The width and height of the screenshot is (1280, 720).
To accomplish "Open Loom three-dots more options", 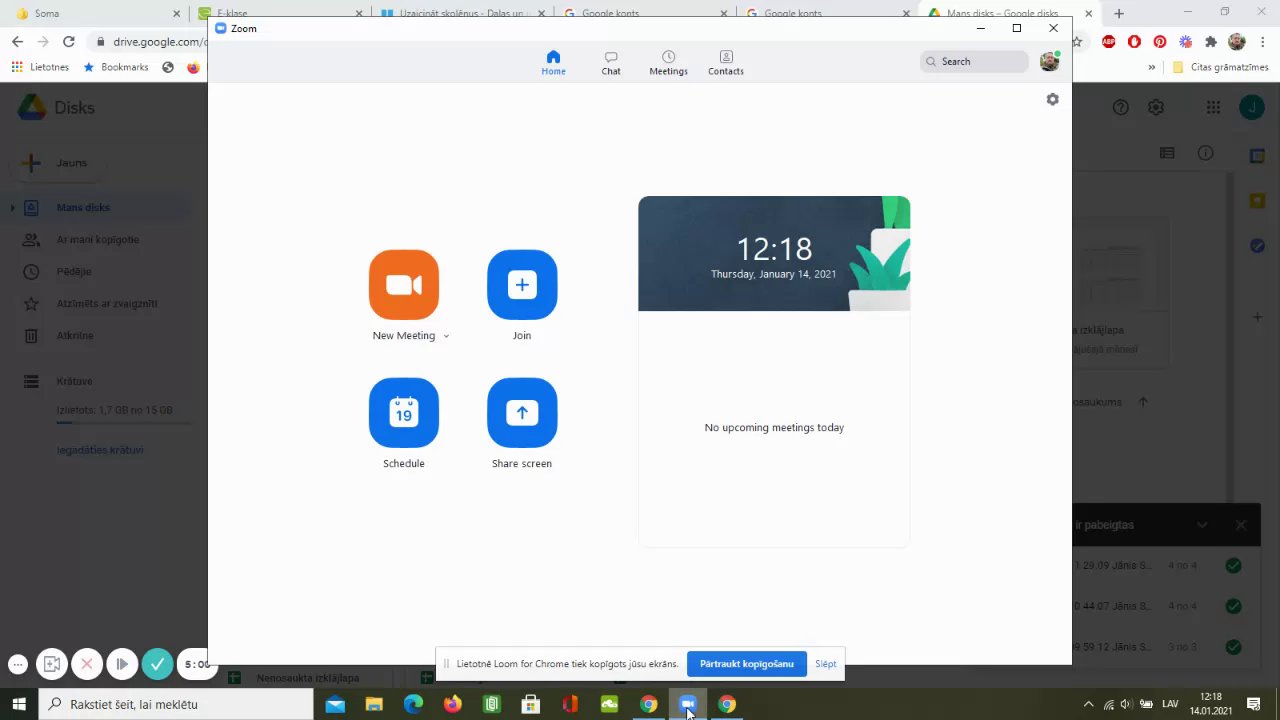I will pos(17,664).
